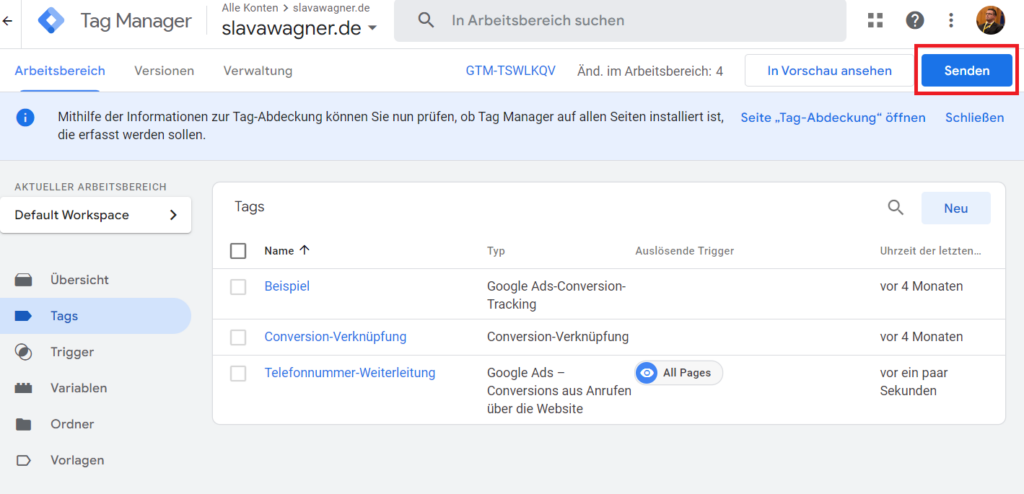The height and width of the screenshot is (494, 1024).
Task: Check the Beispiel tag checkbox
Action: click(238, 287)
